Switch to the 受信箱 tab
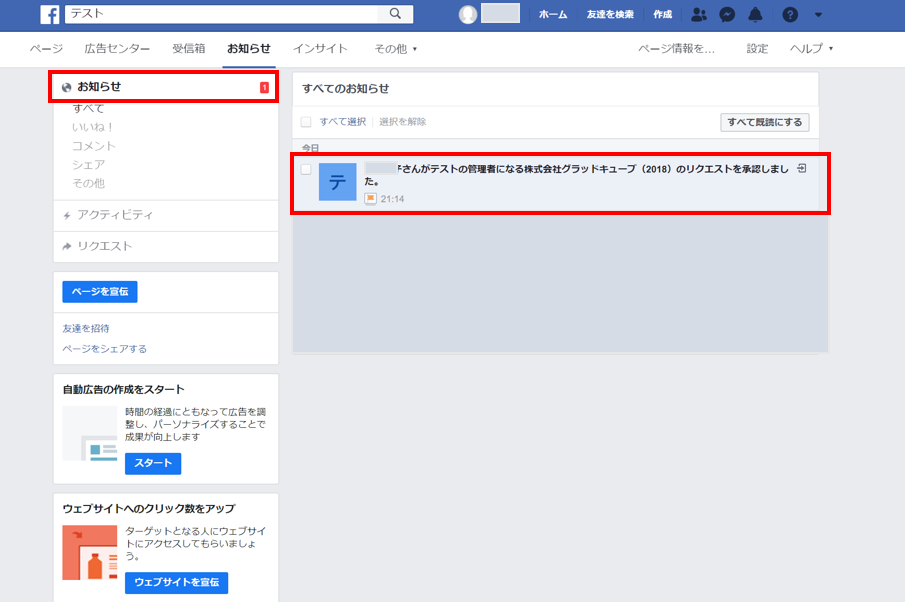This screenshot has height=602, width=905. point(189,48)
